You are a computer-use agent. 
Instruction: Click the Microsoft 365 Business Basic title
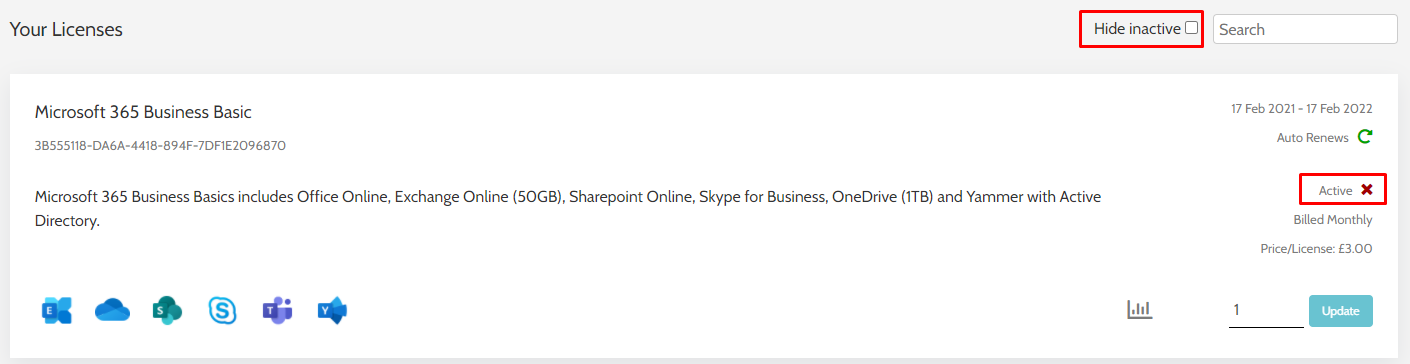143,112
